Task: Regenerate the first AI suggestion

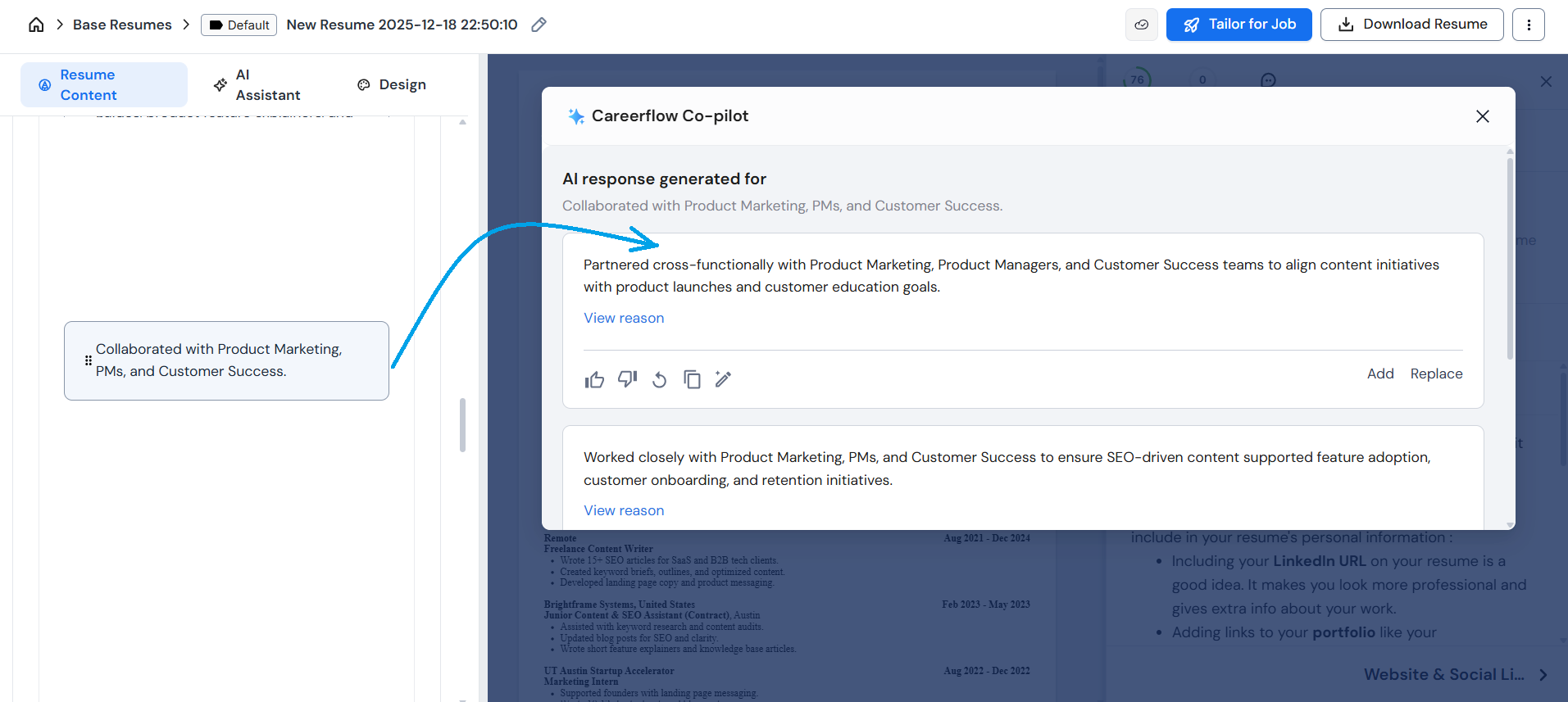Action: coord(660,379)
